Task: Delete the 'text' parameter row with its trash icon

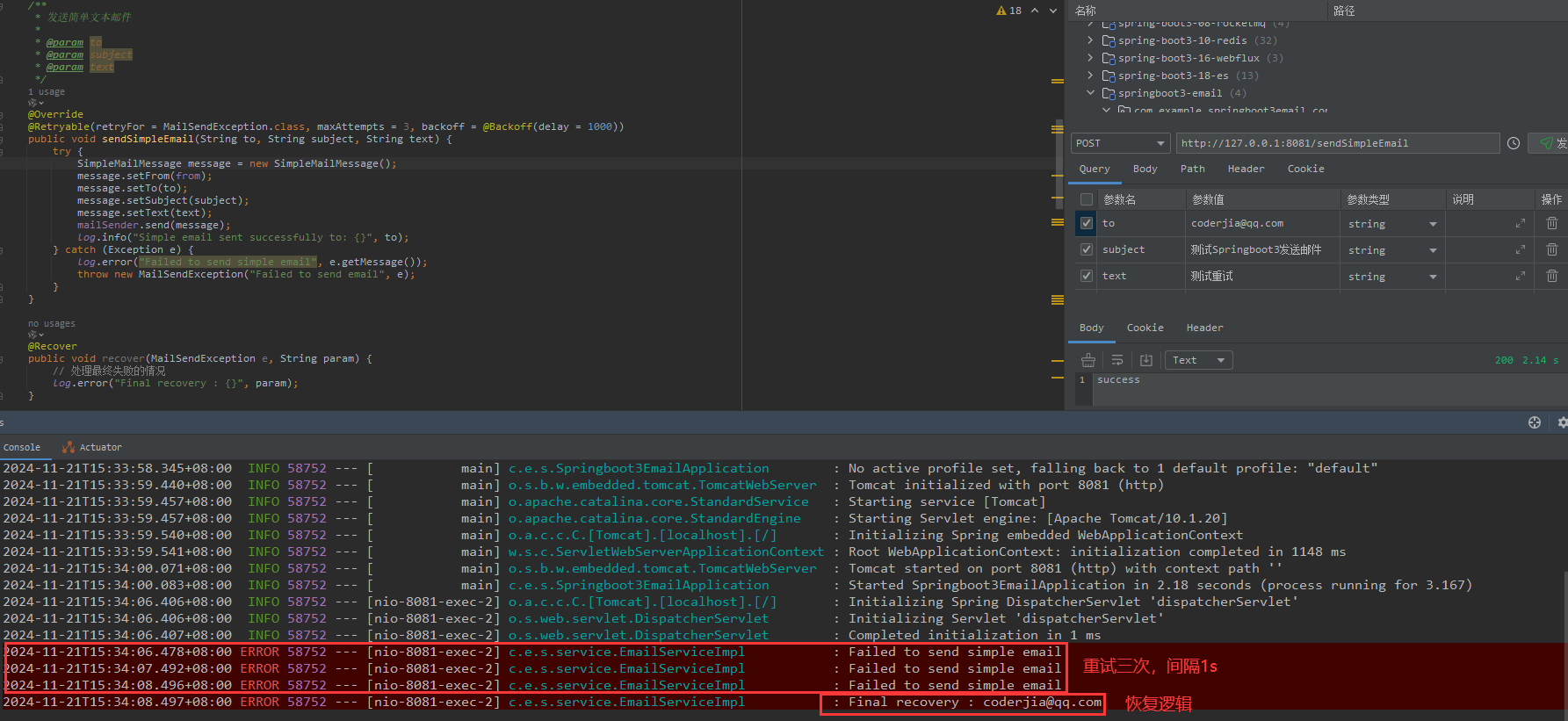Action: coord(1552,277)
